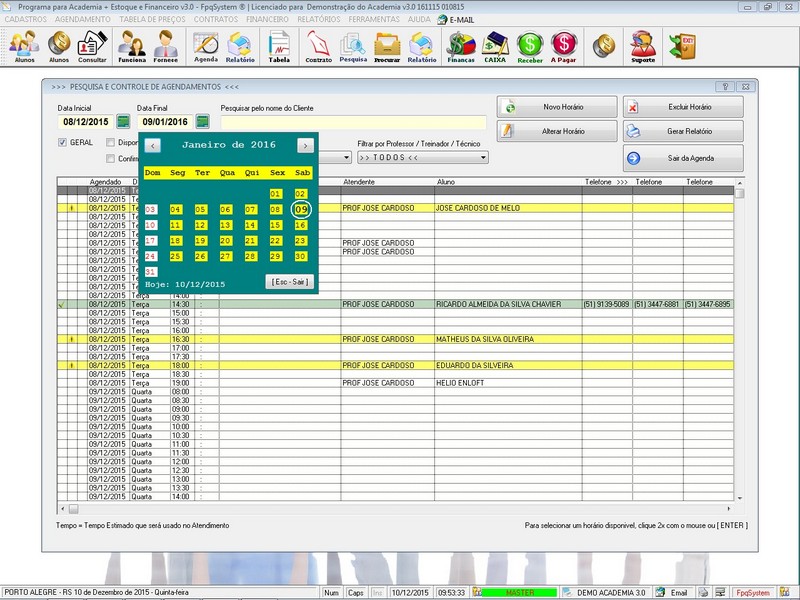The height and width of the screenshot is (600, 800).
Task: Click the Data Final date field
Action: coord(165,121)
